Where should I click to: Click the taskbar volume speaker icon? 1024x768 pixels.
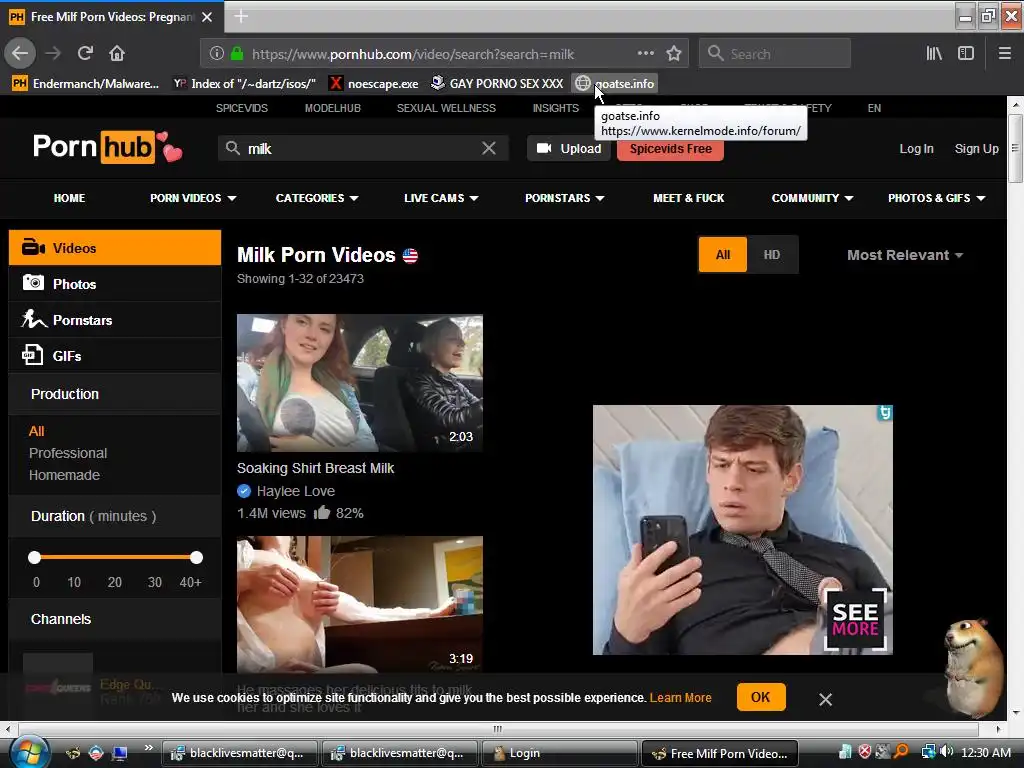pyautogui.click(x=946, y=752)
